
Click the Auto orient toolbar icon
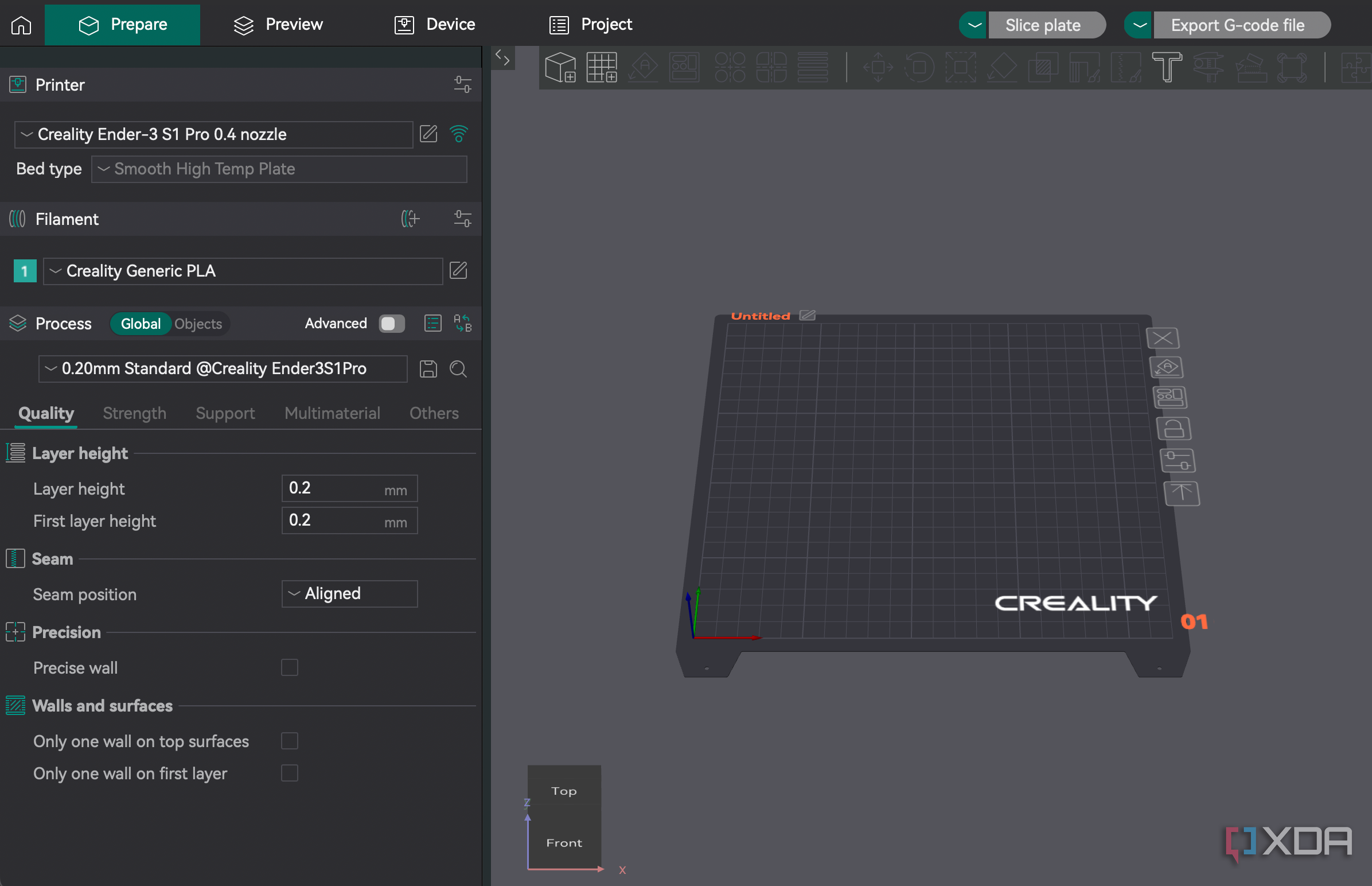tap(643, 67)
